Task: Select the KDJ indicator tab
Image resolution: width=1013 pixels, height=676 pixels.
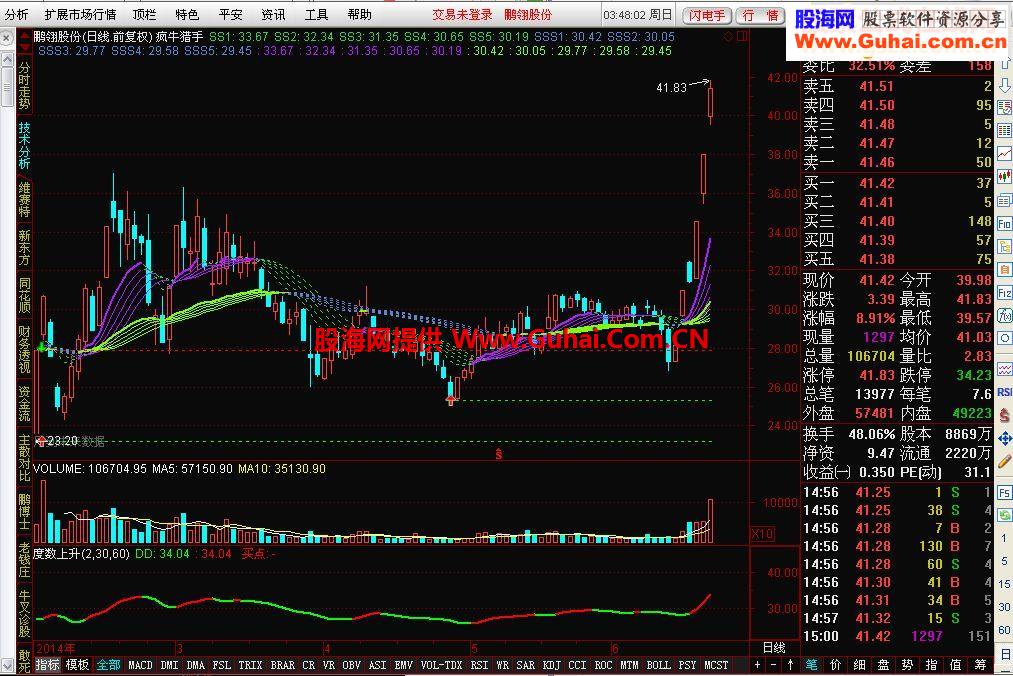Action: pos(551,664)
